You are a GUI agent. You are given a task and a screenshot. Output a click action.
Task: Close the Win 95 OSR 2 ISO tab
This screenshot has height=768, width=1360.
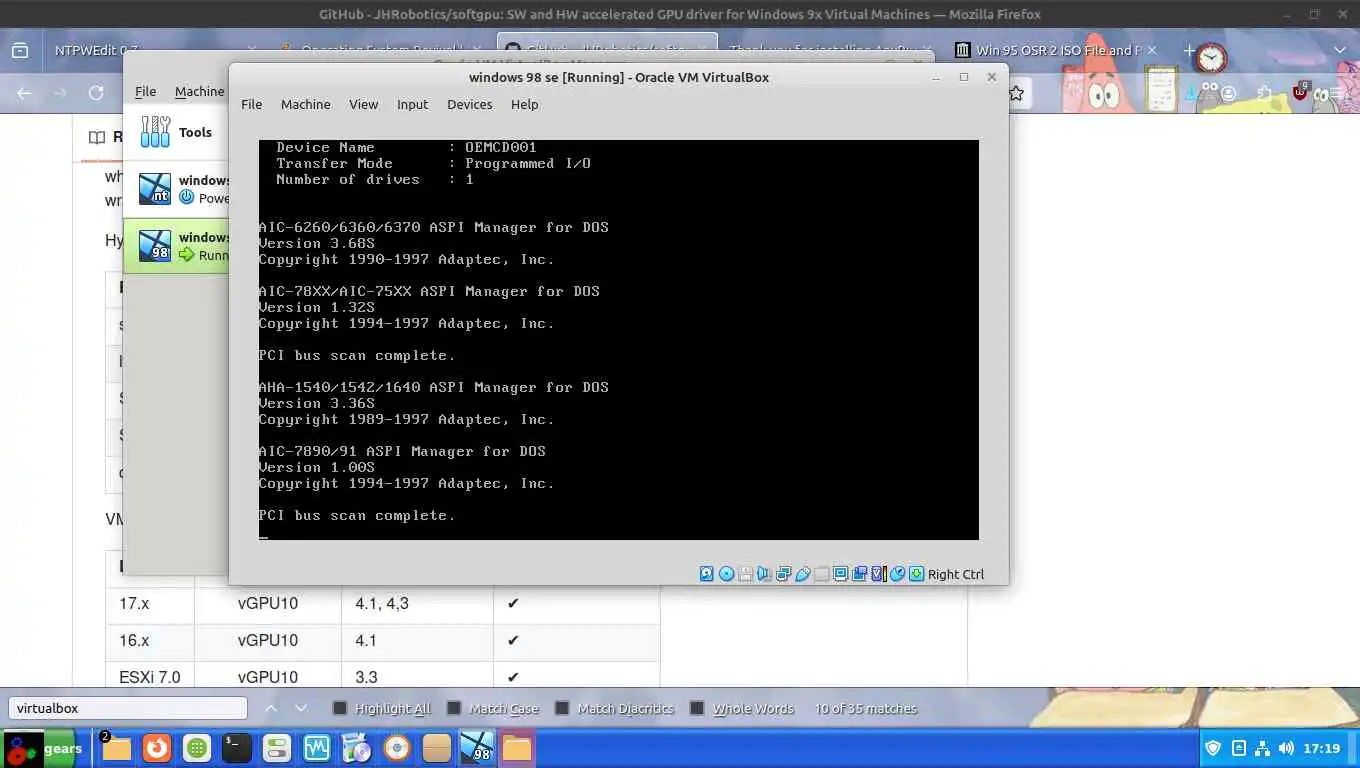tap(1151, 50)
